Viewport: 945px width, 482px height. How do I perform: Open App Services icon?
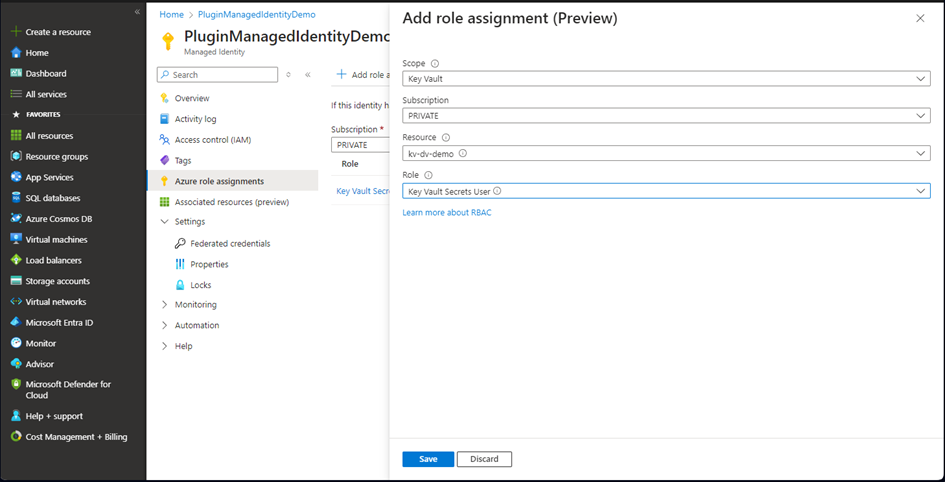pyautogui.click(x=16, y=177)
